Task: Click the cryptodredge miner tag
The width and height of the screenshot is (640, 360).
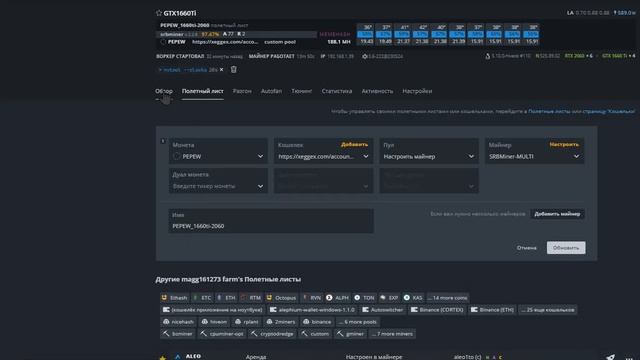Action: click(x=272, y=333)
